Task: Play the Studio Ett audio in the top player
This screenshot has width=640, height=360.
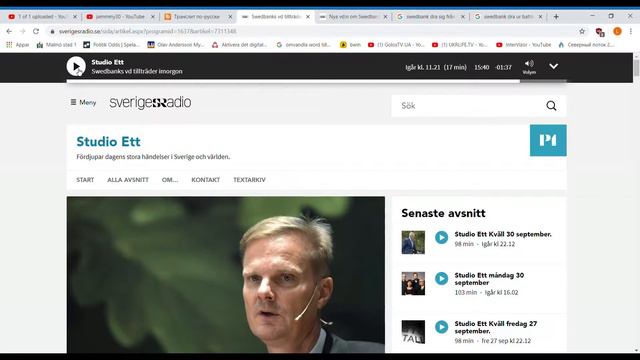Action: click(x=76, y=66)
